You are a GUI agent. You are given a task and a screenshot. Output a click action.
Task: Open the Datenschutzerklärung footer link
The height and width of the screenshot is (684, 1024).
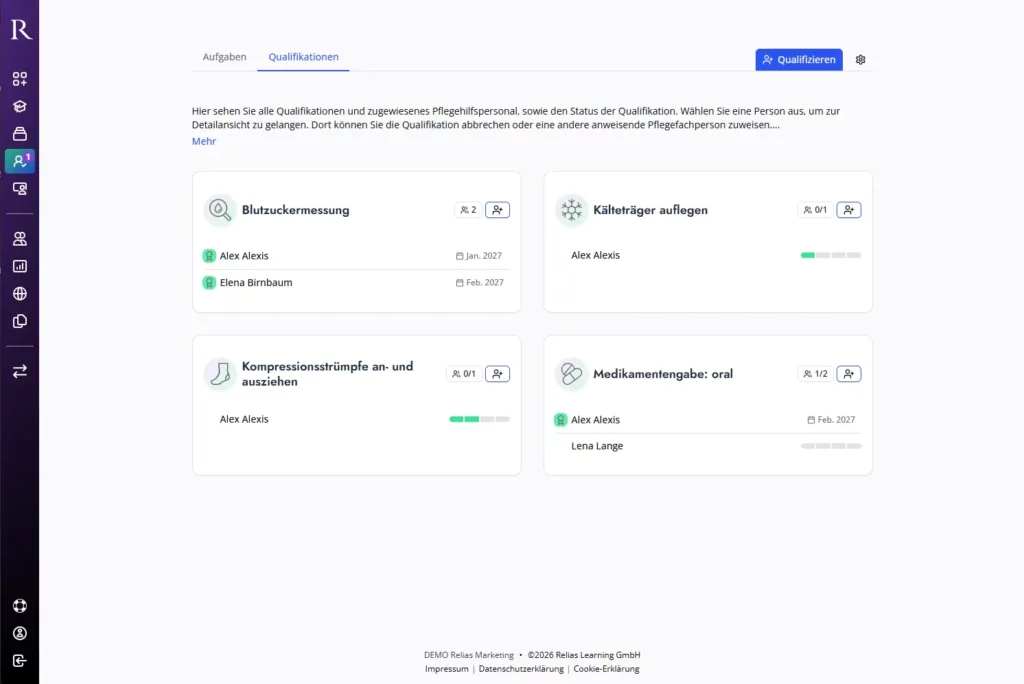[x=521, y=669]
